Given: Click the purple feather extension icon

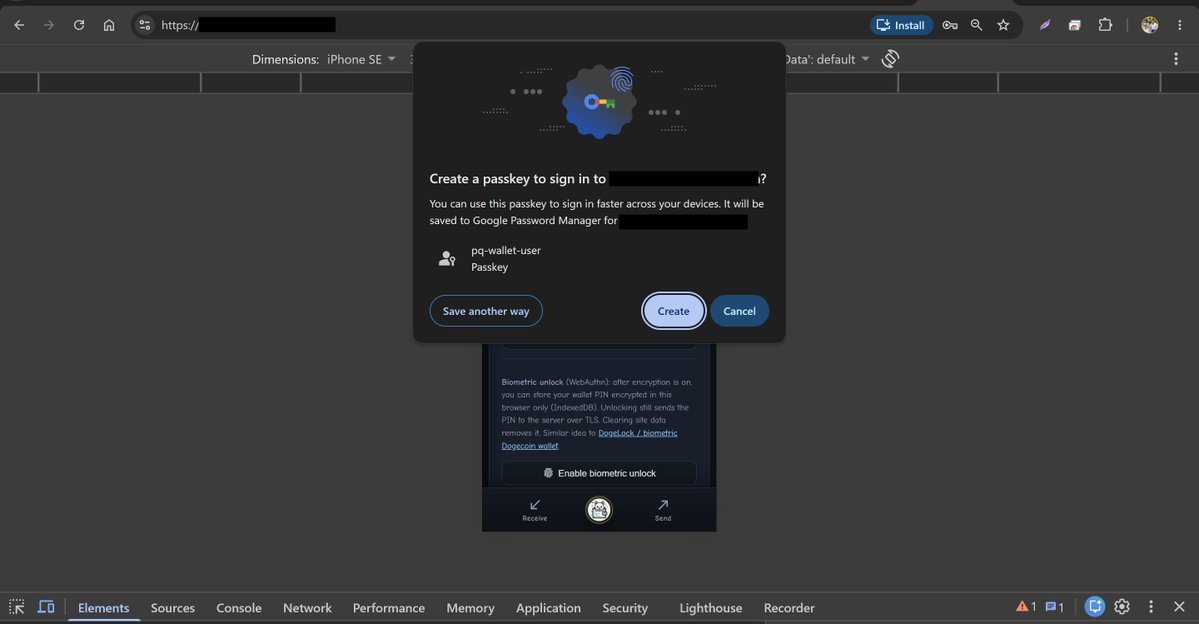Looking at the screenshot, I should pyautogui.click(x=1045, y=25).
